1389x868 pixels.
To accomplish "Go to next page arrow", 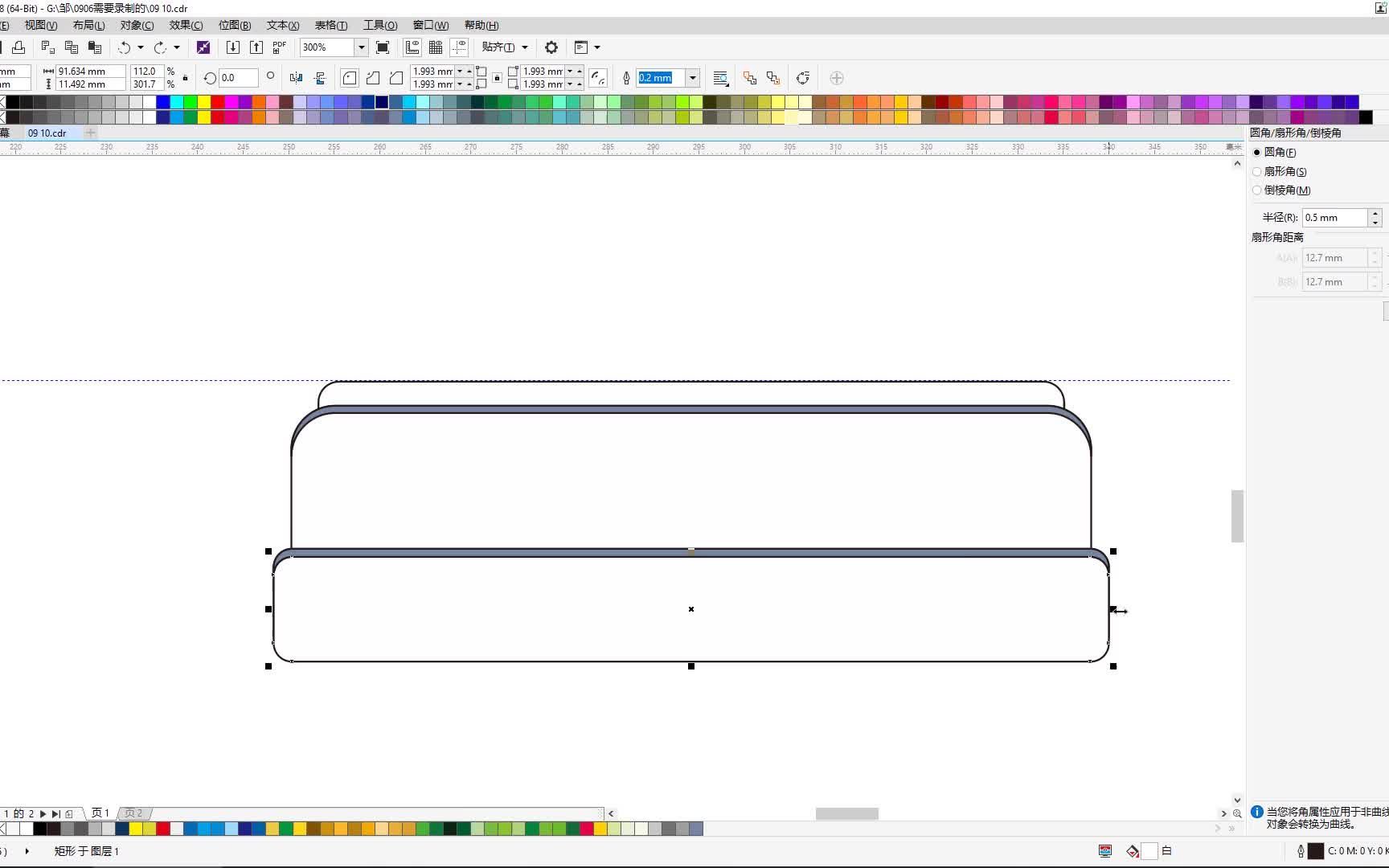I will [x=43, y=813].
